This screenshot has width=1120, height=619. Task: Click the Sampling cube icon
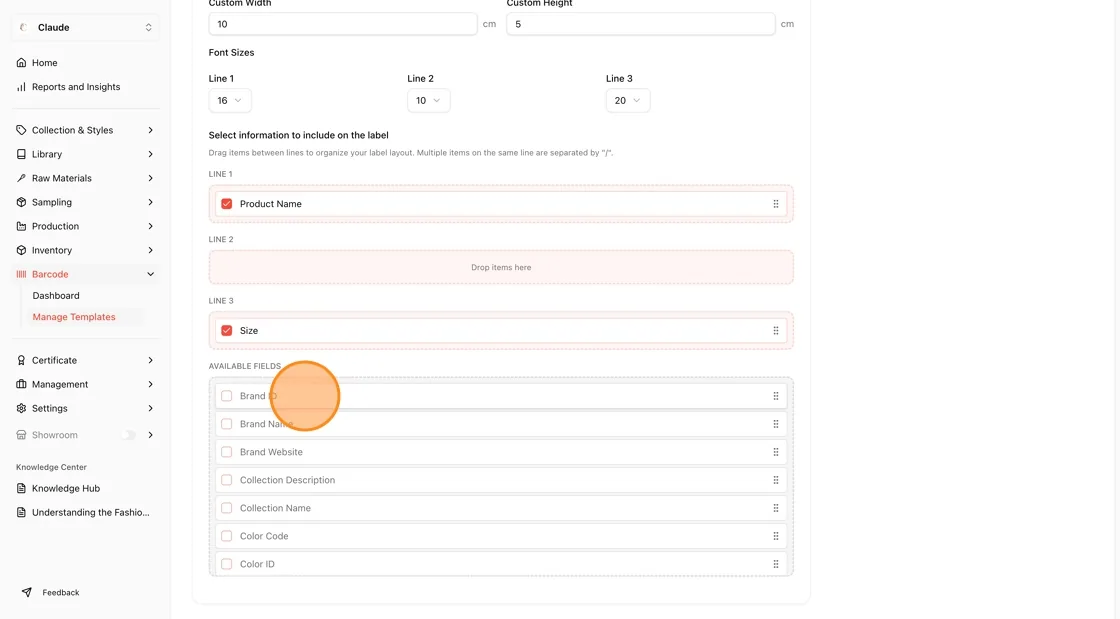pos(21,202)
